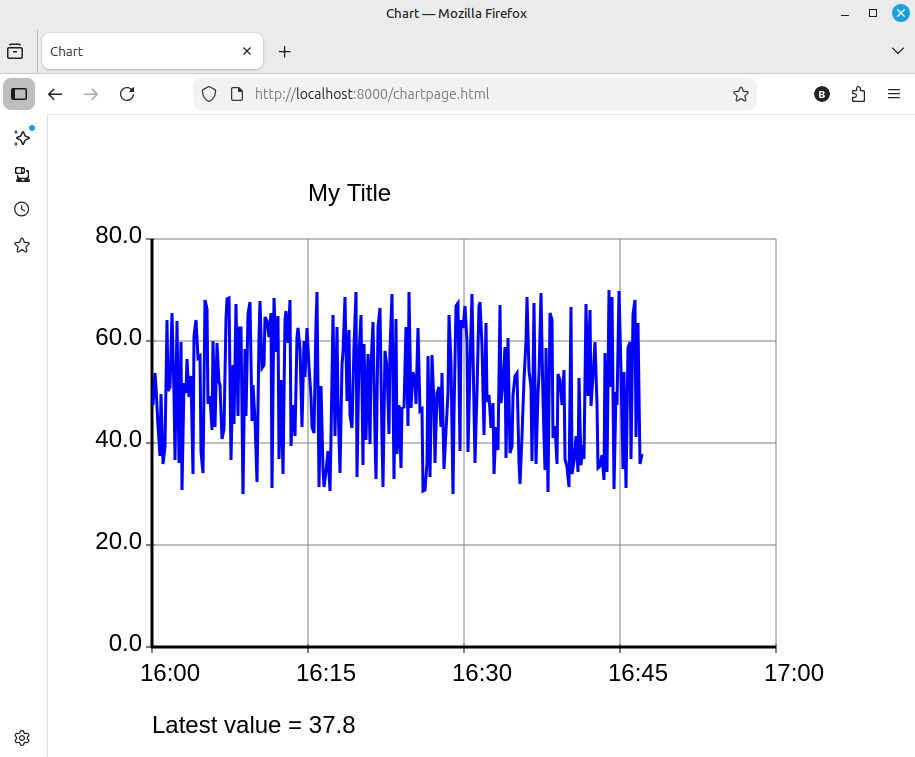915x757 pixels.
Task: Reload the chart page
Action: click(x=127, y=94)
